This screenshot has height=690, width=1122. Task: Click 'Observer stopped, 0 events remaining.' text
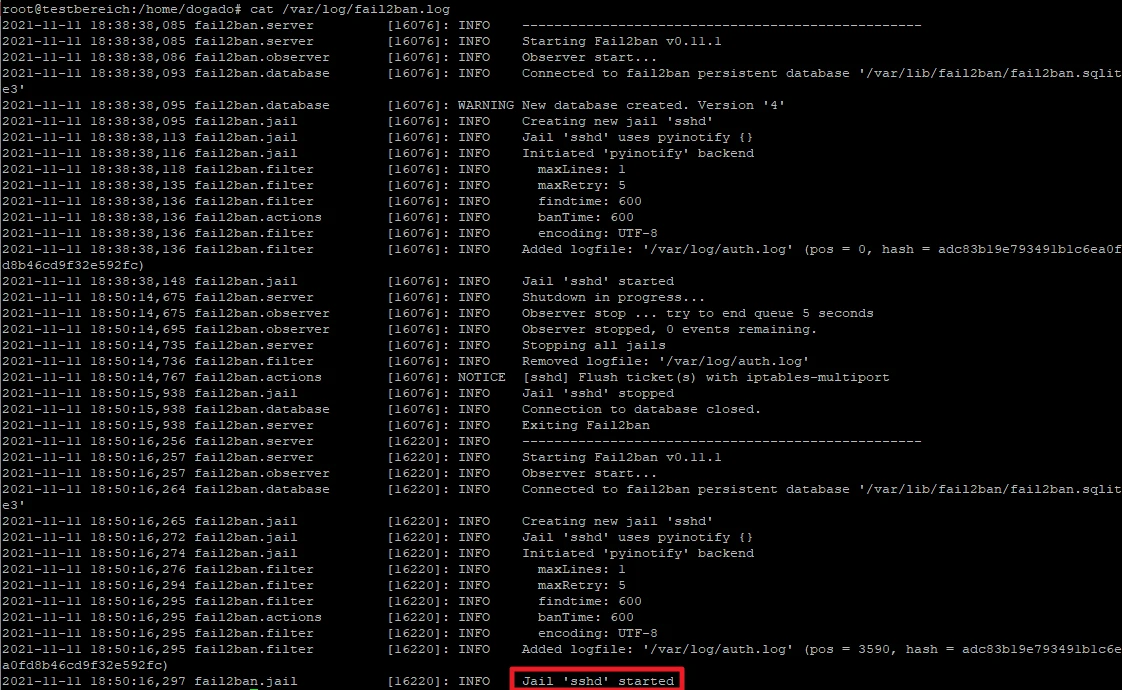coord(669,329)
